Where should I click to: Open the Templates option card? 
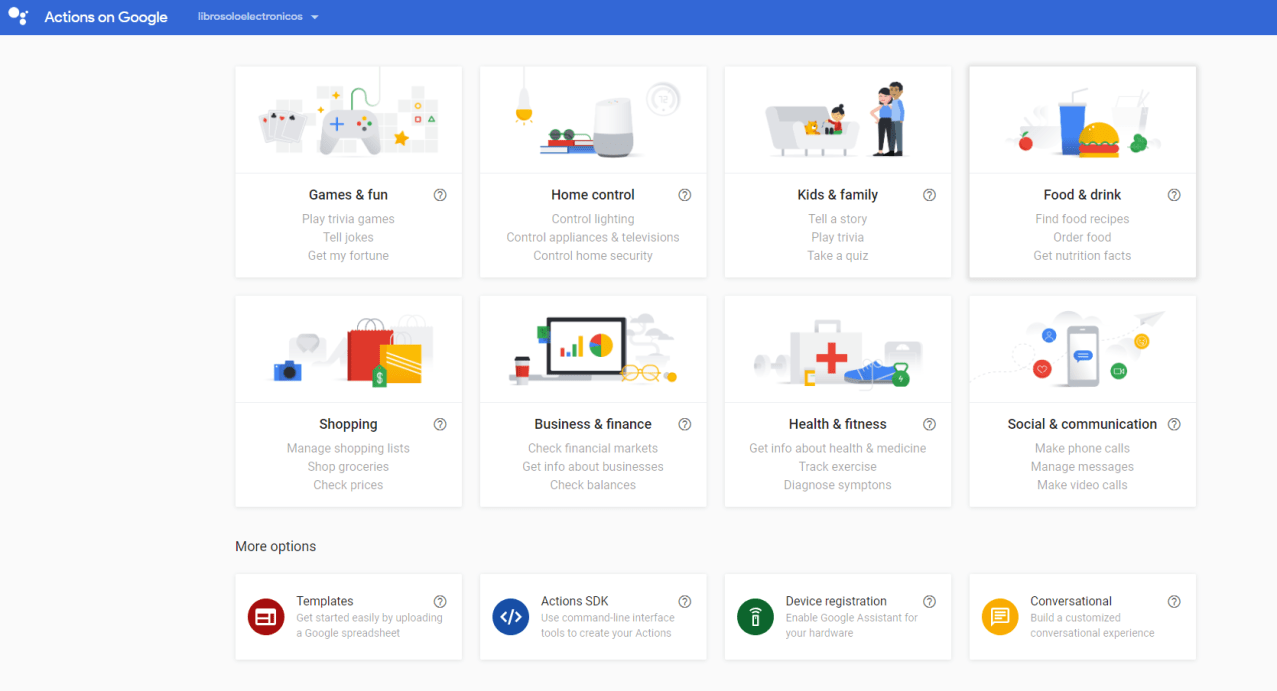(348, 617)
